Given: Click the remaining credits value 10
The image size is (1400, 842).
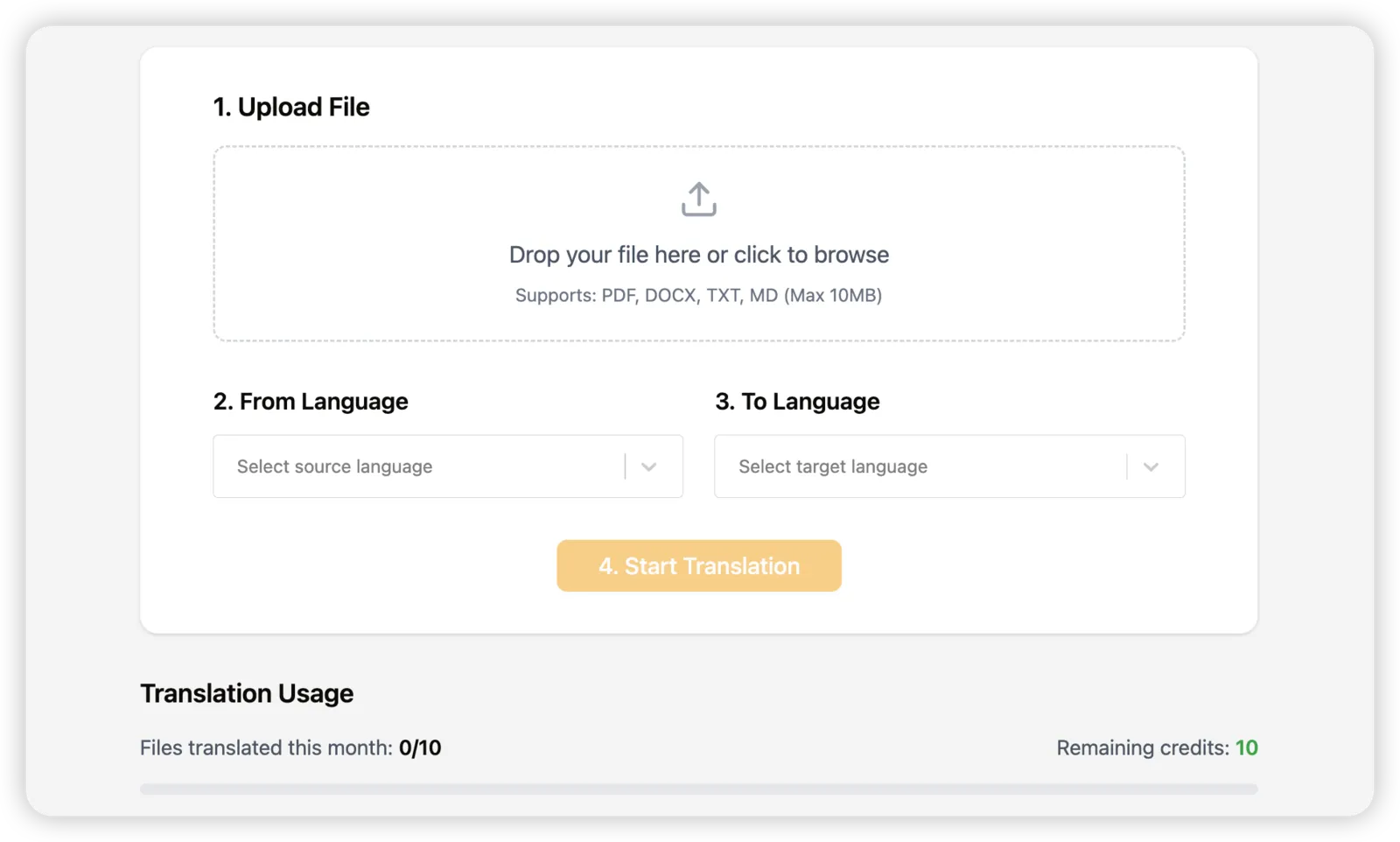Looking at the screenshot, I should [1247, 748].
